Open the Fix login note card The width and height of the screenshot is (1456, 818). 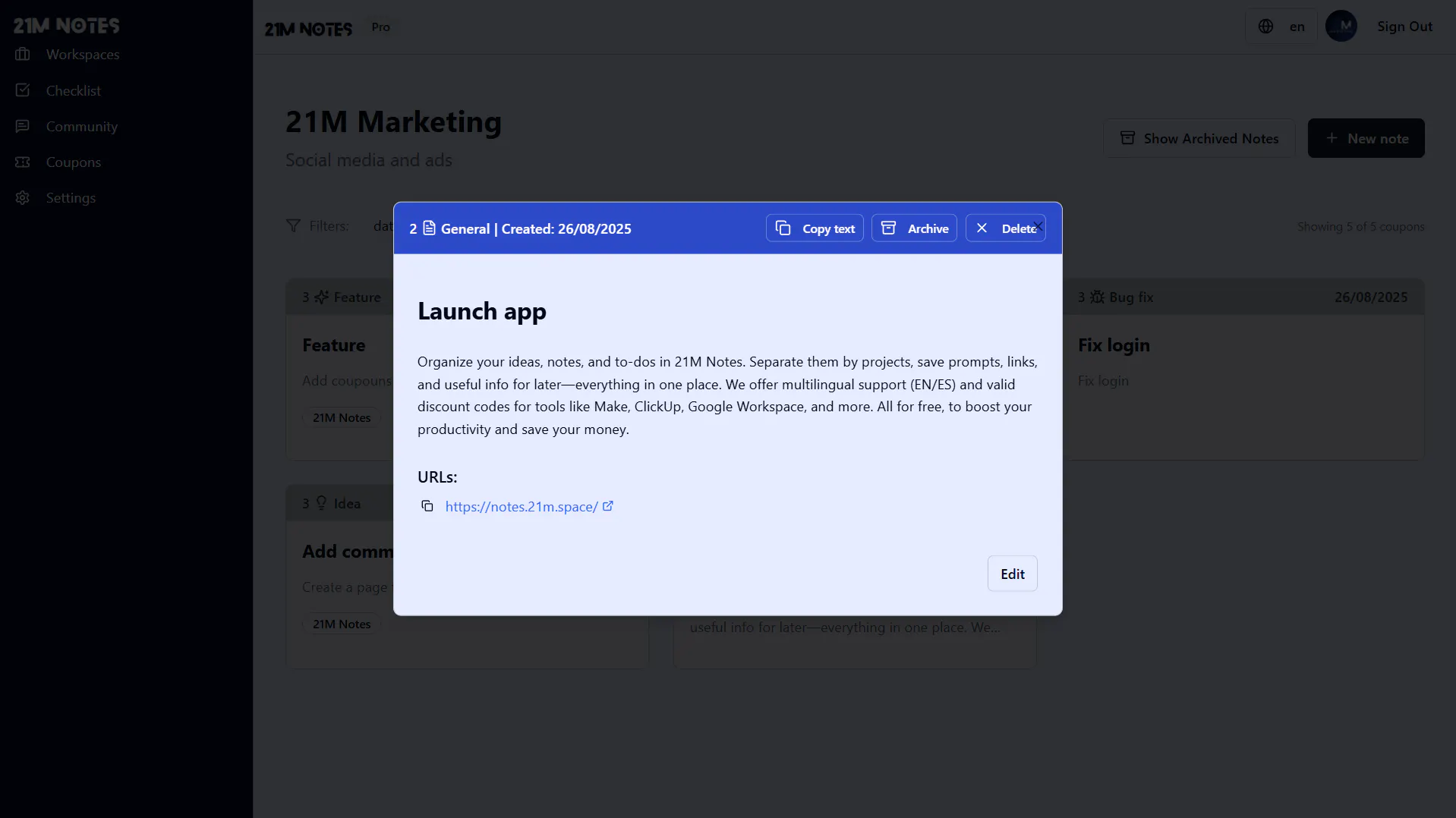point(1243,369)
